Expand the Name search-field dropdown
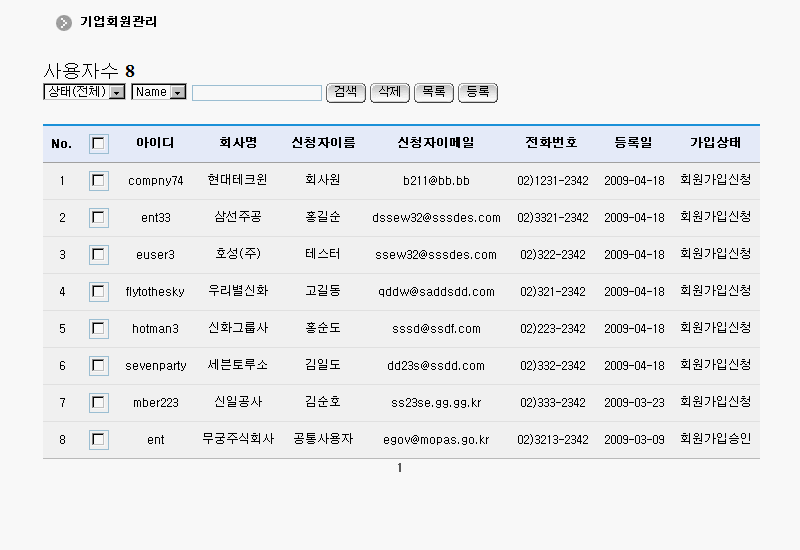This screenshot has width=800, height=550. tap(158, 92)
